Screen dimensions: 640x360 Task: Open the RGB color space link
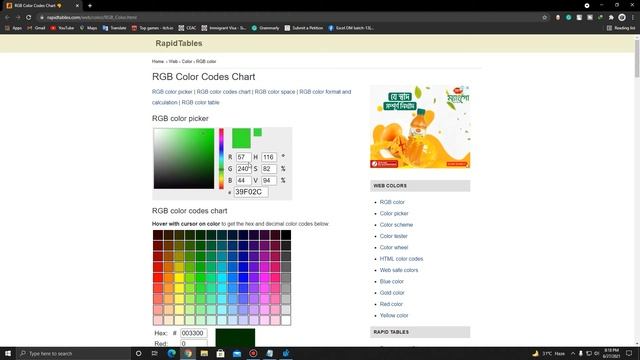coord(275,92)
